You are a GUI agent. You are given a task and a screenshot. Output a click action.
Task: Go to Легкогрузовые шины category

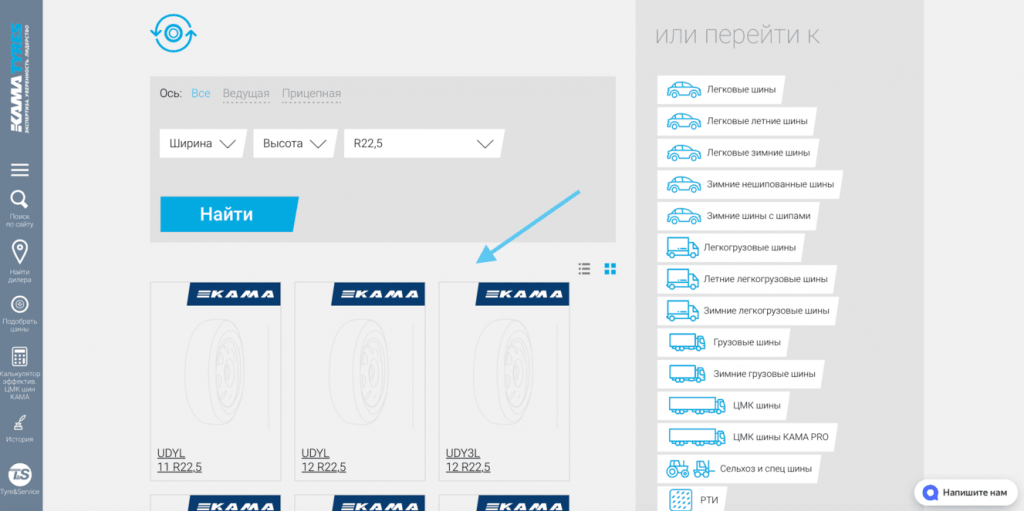pyautogui.click(x=731, y=248)
